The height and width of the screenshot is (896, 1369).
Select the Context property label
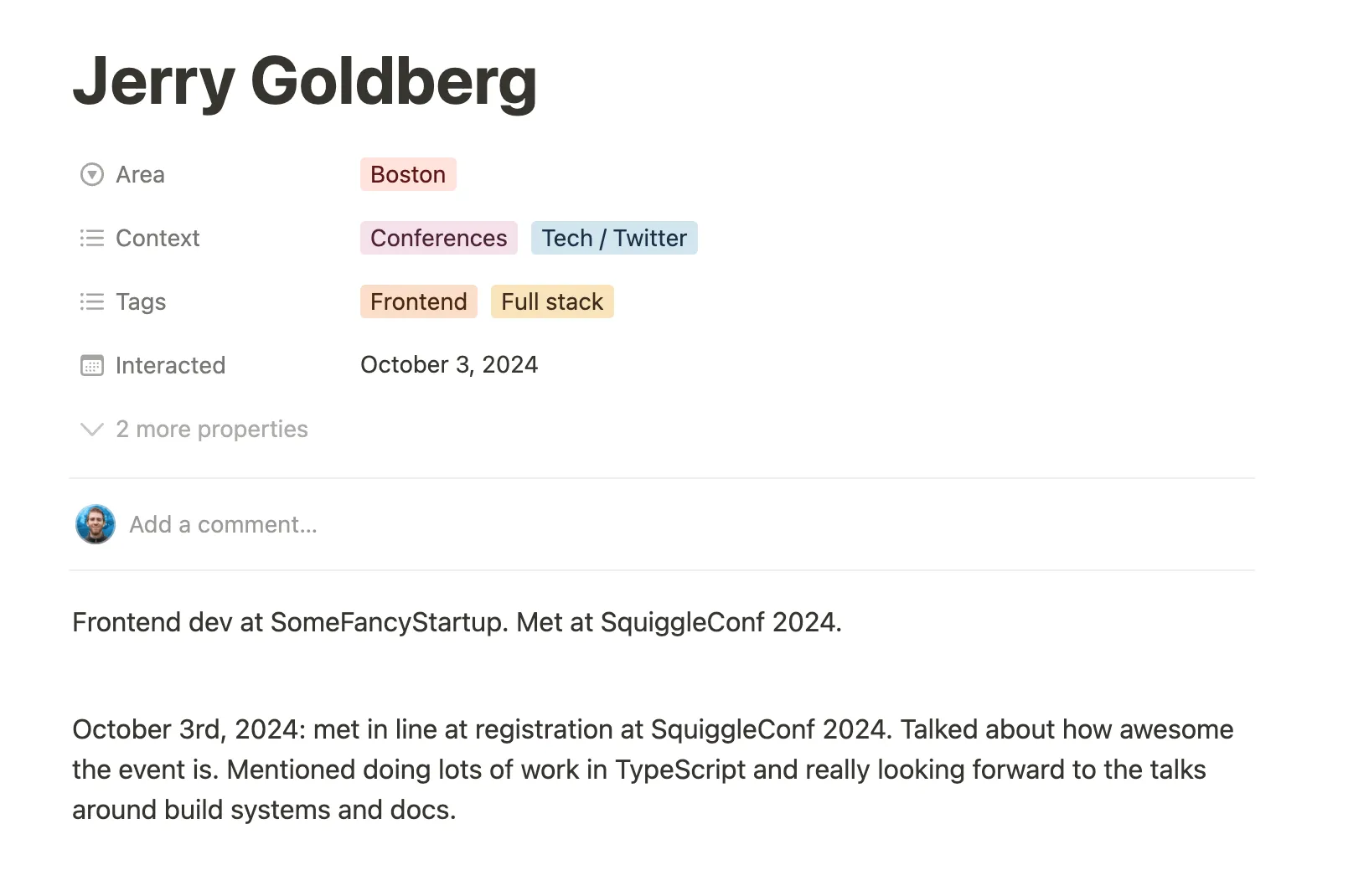tap(158, 238)
